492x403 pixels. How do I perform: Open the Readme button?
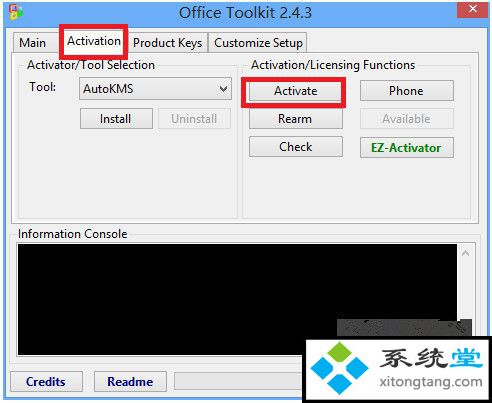click(x=130, y=382)
